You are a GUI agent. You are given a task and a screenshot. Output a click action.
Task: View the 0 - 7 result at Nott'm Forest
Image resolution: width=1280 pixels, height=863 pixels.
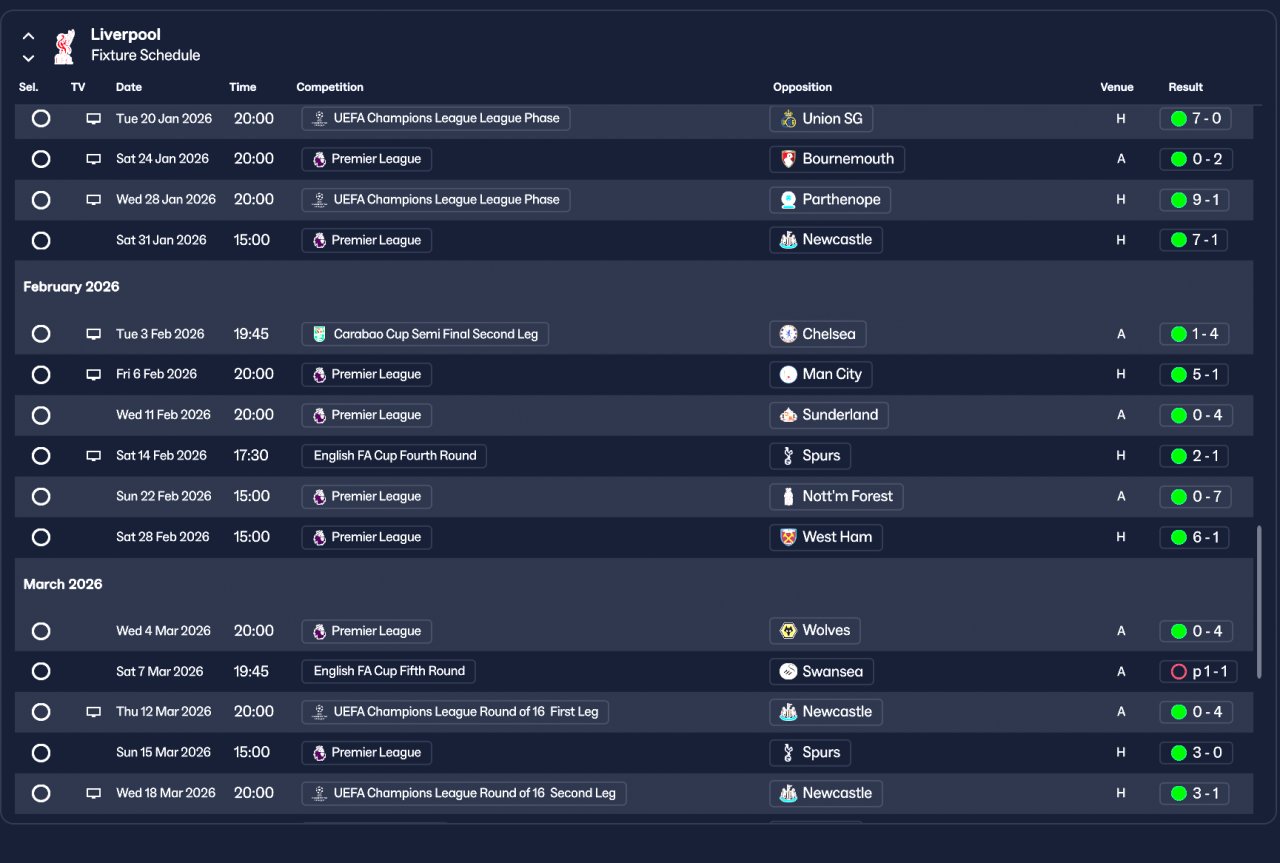1196,496
